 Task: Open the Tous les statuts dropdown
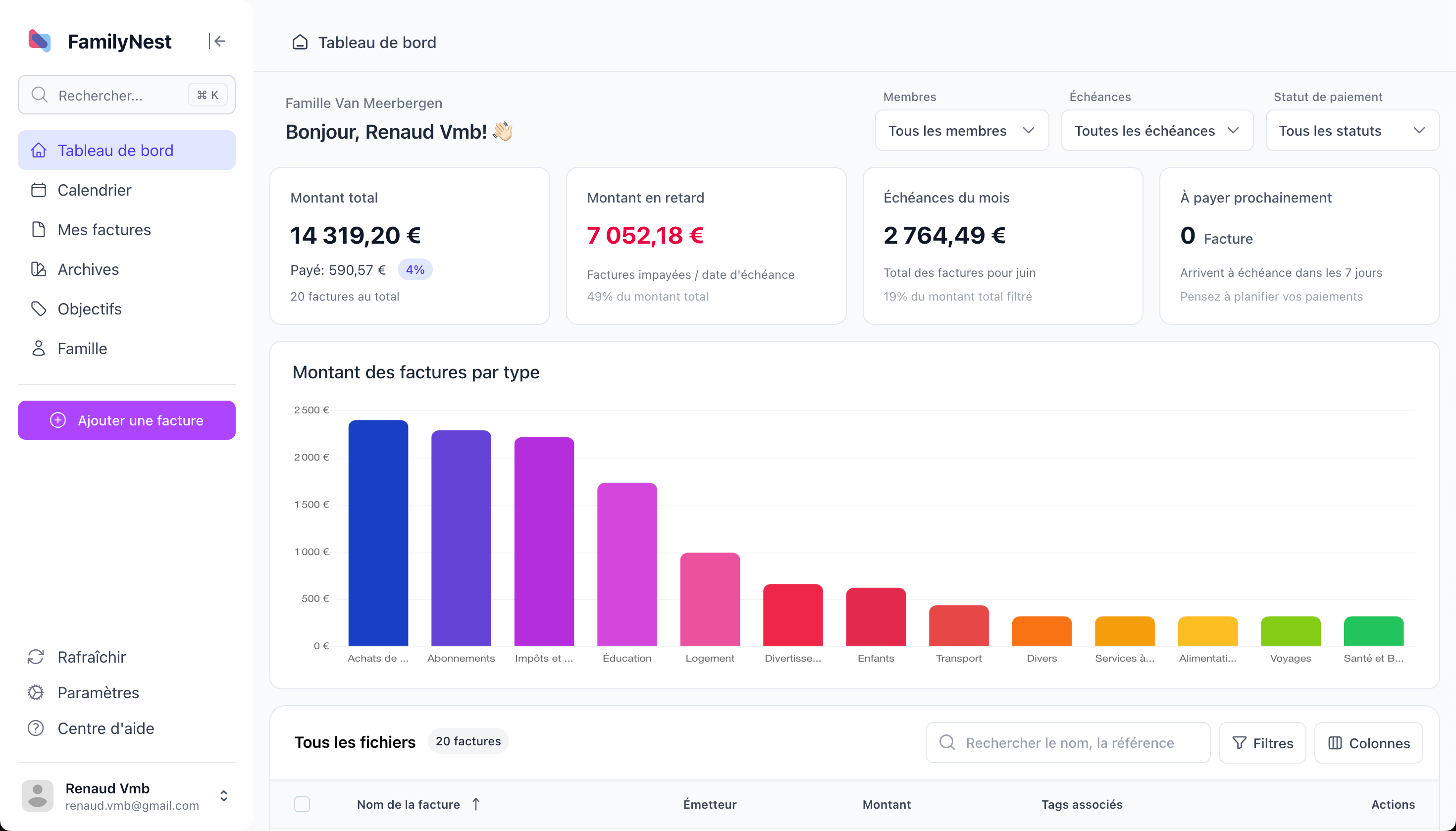1352,131
